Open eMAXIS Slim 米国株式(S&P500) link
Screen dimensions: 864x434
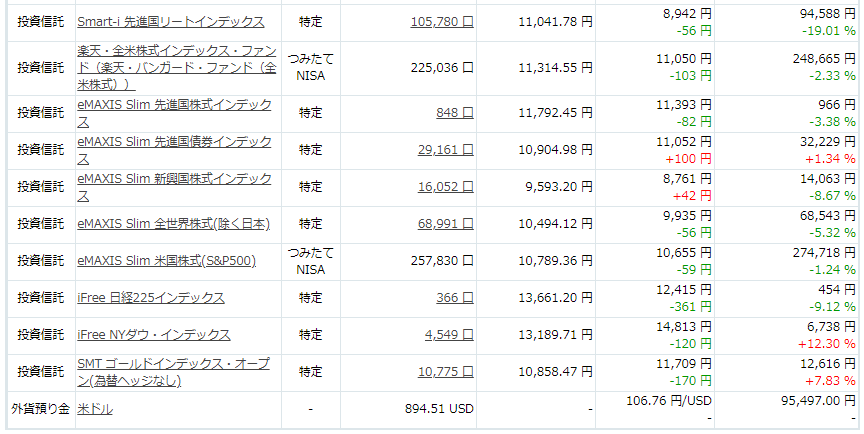[166, 261]
